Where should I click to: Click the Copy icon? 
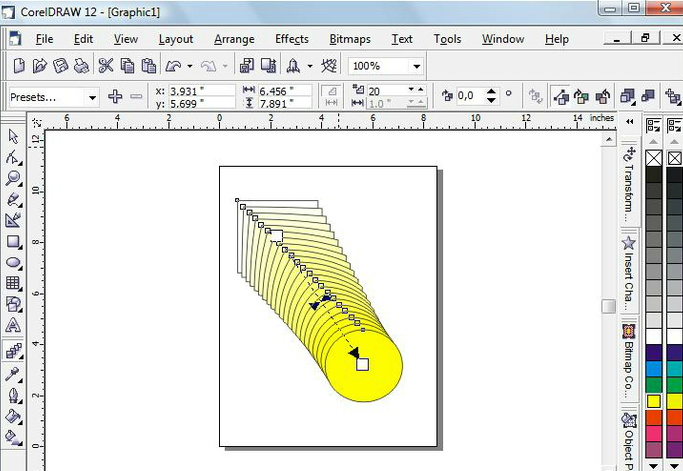point(127,66)
